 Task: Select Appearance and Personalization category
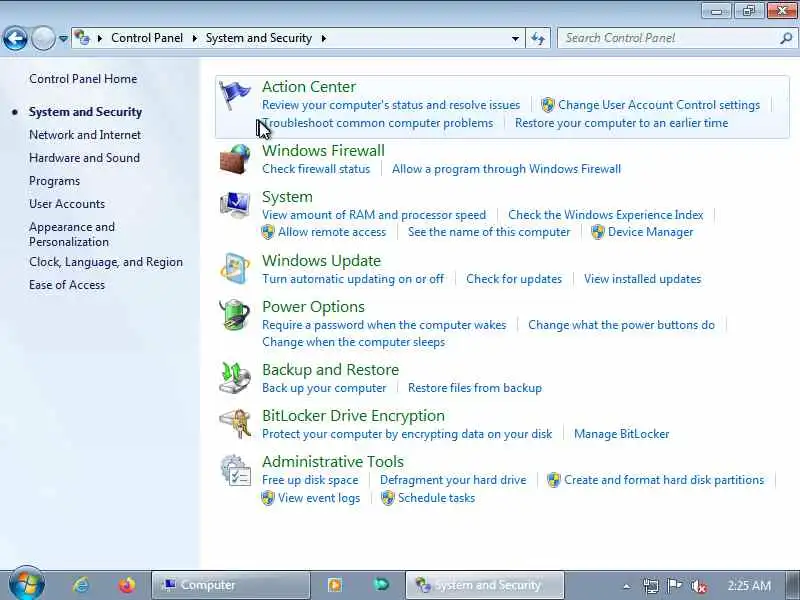[x=72, y=234]
